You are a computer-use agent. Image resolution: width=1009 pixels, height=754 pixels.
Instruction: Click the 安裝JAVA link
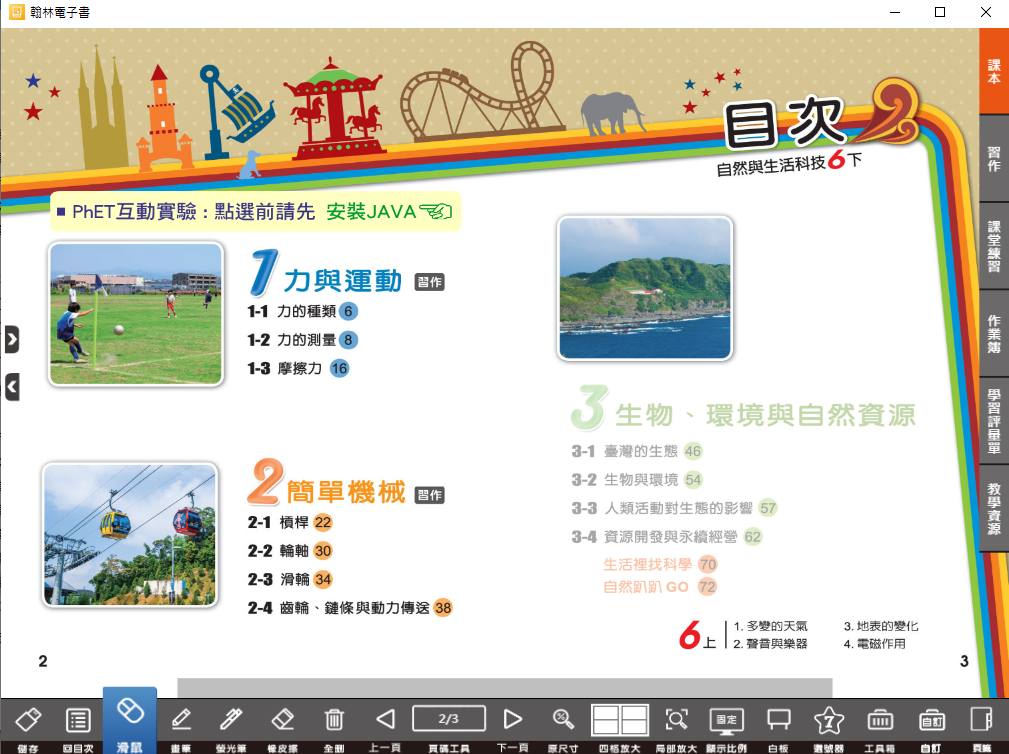(388, 212)
